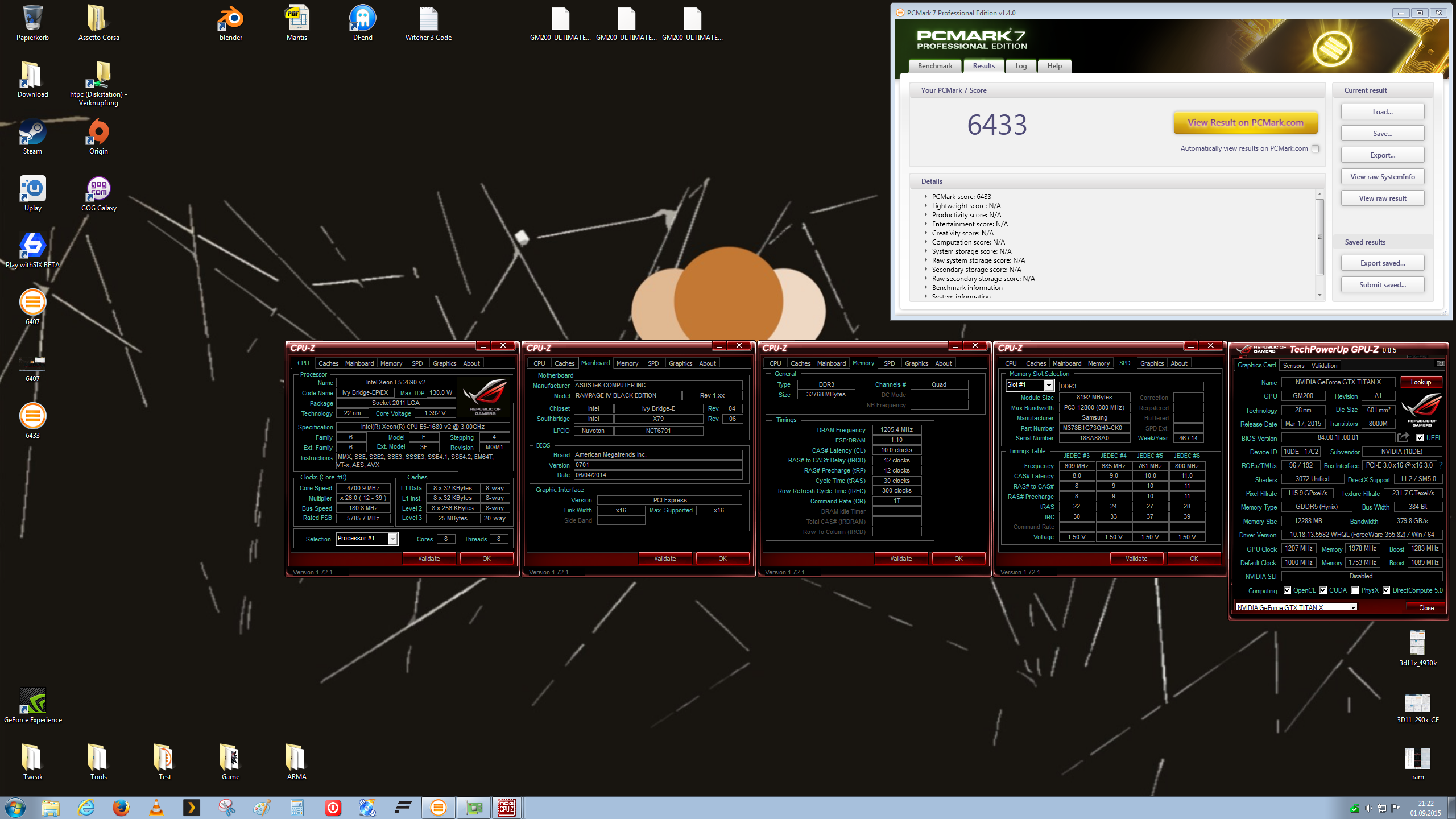1456x819 pixels.
Task: Switch to the Benchmark tab in PCMark 7
Action: click(x=935, y=66)
